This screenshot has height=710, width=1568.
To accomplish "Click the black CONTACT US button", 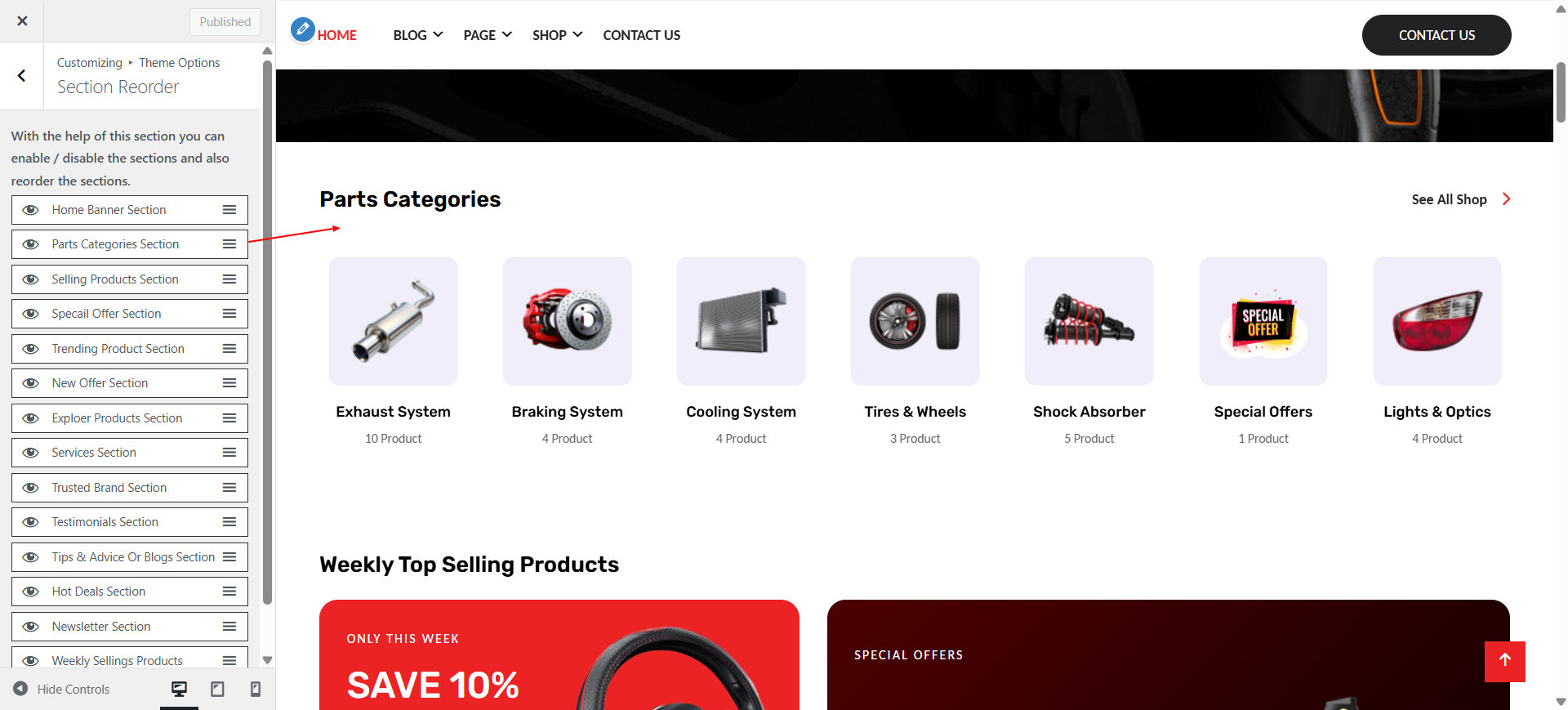I will click(1437, 35).
